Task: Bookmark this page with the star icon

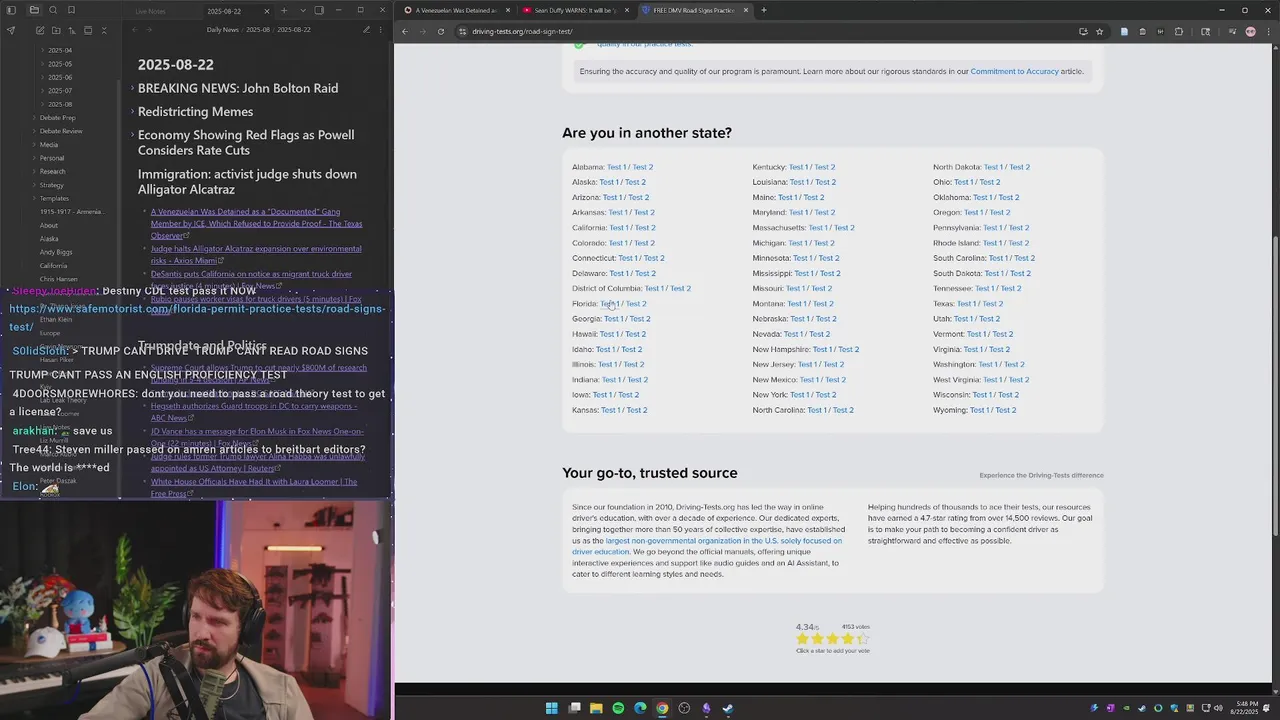Action: click(1099, 31)
